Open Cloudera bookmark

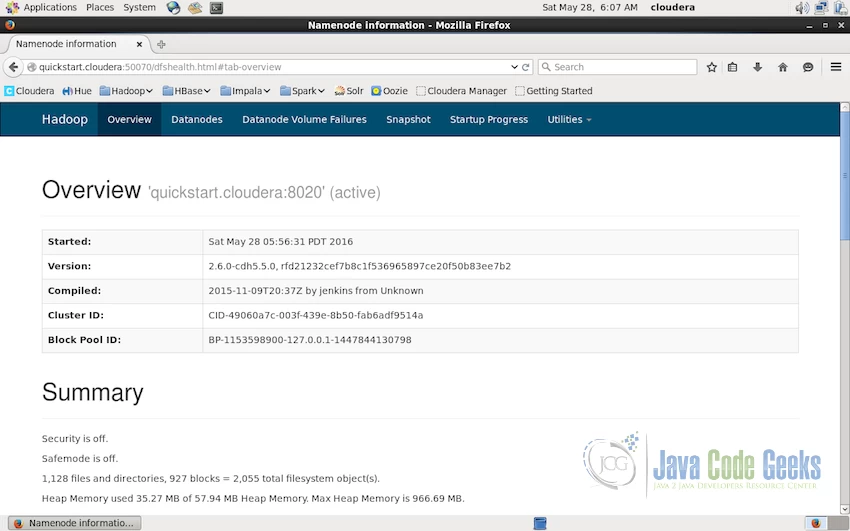pos(29,91)
